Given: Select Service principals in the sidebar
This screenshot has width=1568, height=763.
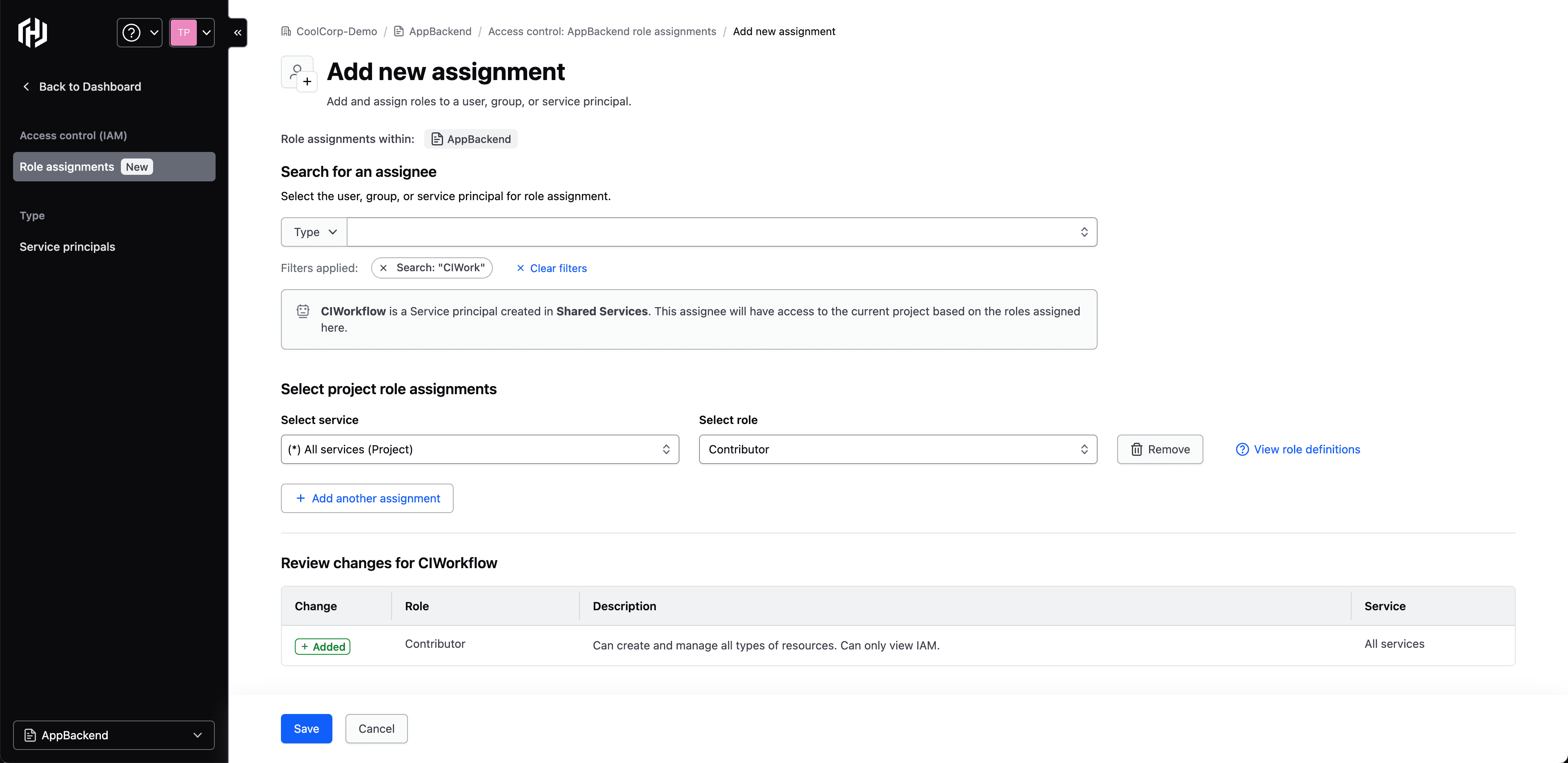Looking at the screenshot, I should tap(67, 247).
